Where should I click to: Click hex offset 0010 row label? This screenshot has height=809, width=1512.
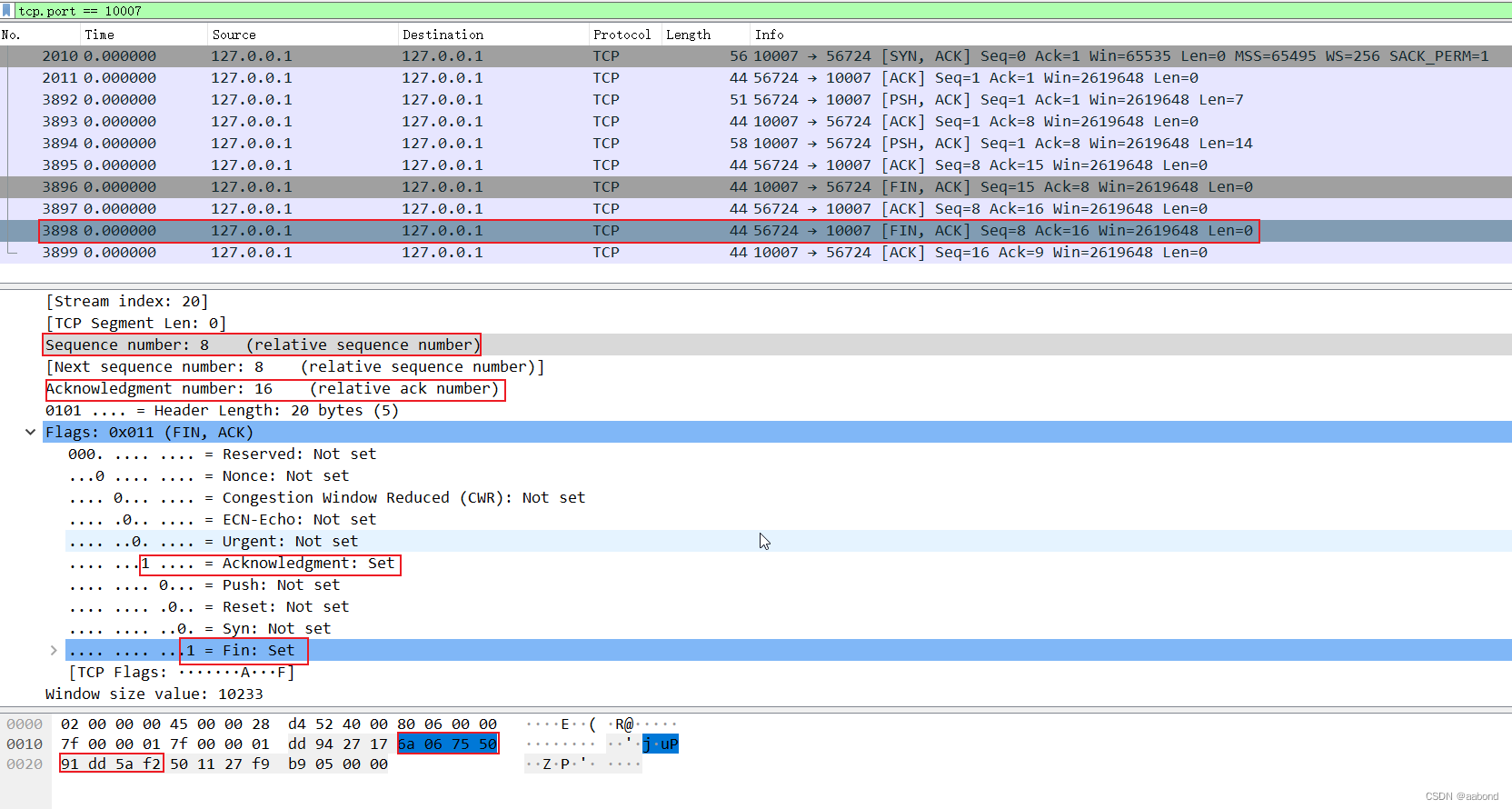pos(25,744)
